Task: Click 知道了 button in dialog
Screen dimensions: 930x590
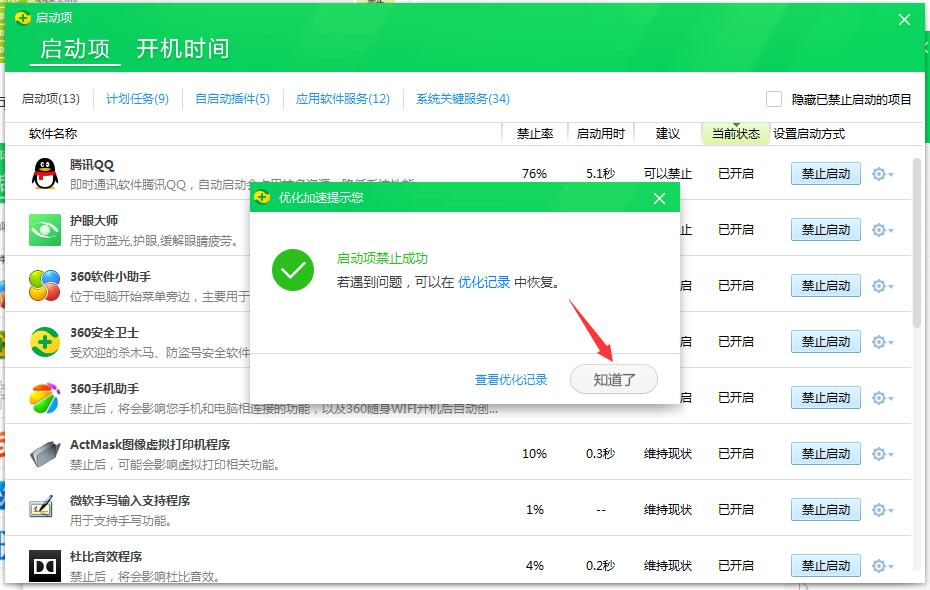Action: 614,379
